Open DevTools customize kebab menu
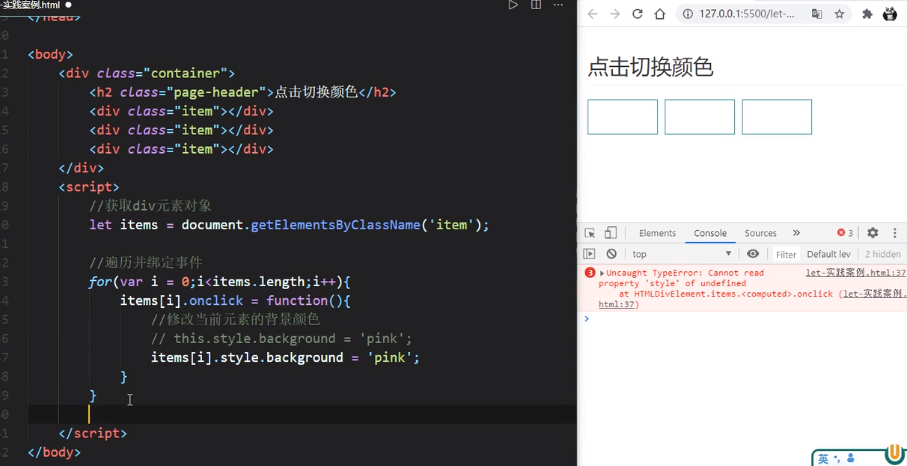907x466 pixels. tap(895, 233)
